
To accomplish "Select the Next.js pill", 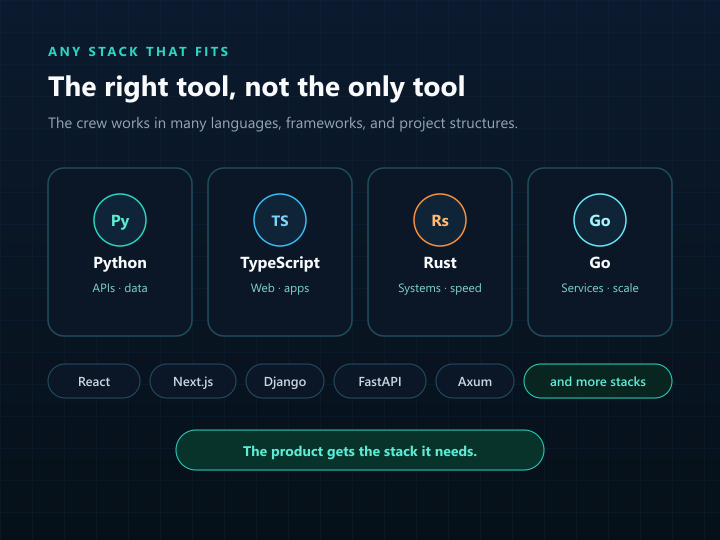I will point(193,381).
